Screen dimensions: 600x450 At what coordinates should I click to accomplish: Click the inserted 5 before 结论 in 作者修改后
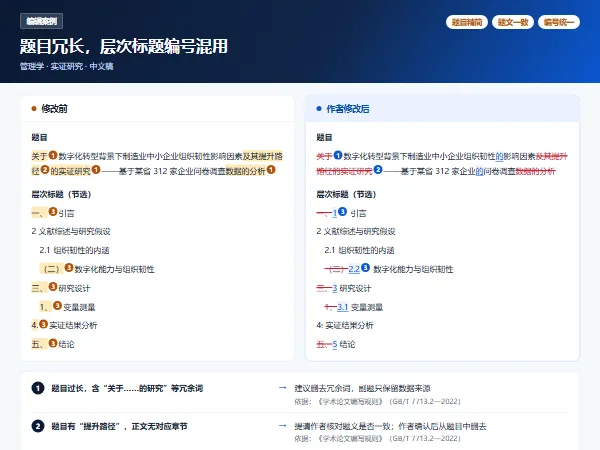[335, 344]
